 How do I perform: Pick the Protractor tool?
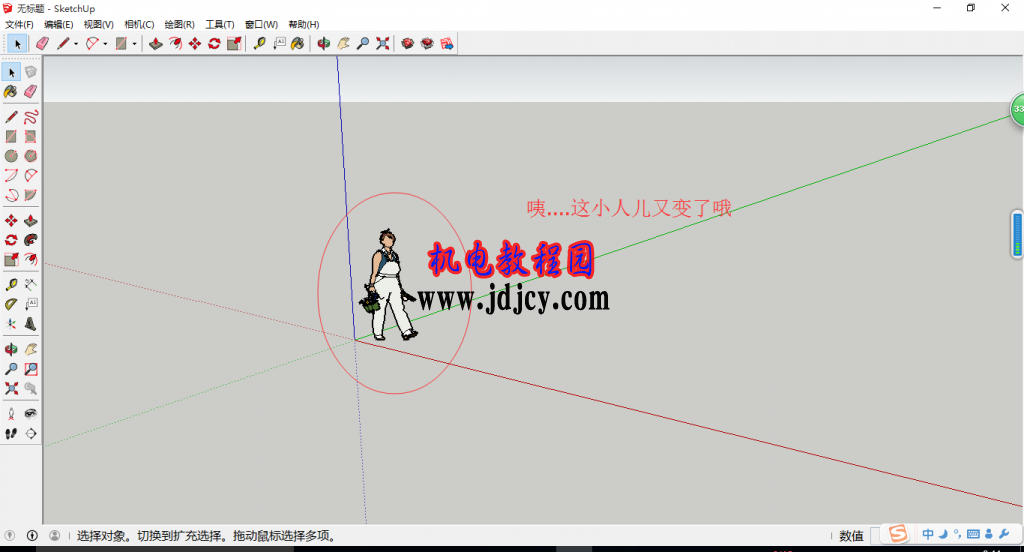(x=11, y=304)
